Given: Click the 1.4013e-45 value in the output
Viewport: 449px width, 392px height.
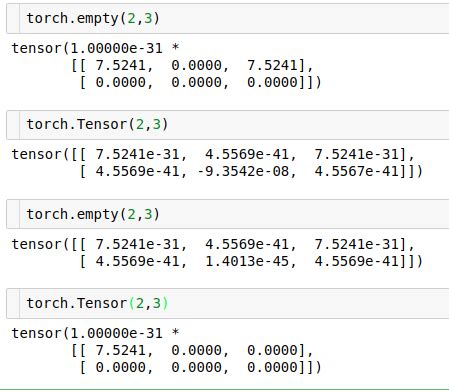Looking at the screenshot, I should tap(247, 261).
